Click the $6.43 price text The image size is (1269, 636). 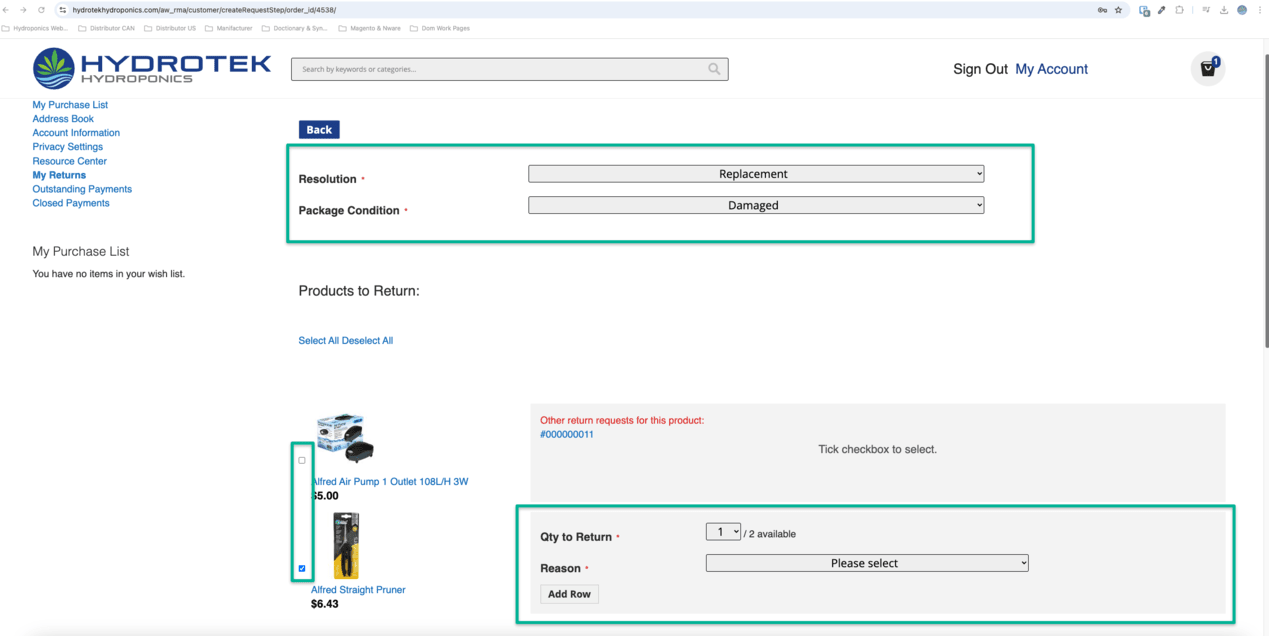click(x=325, y=604)
